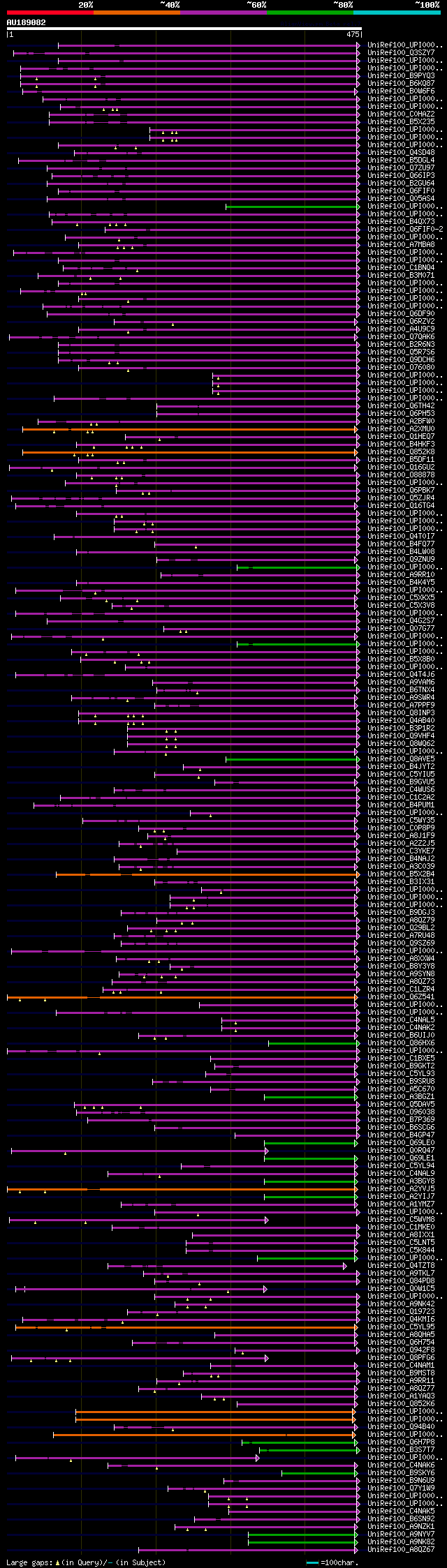Image resolution: width=447 pixels, height=1568 pixels.
Task: Select hit label UniRef100_B3M071
Action: point(401,275)
